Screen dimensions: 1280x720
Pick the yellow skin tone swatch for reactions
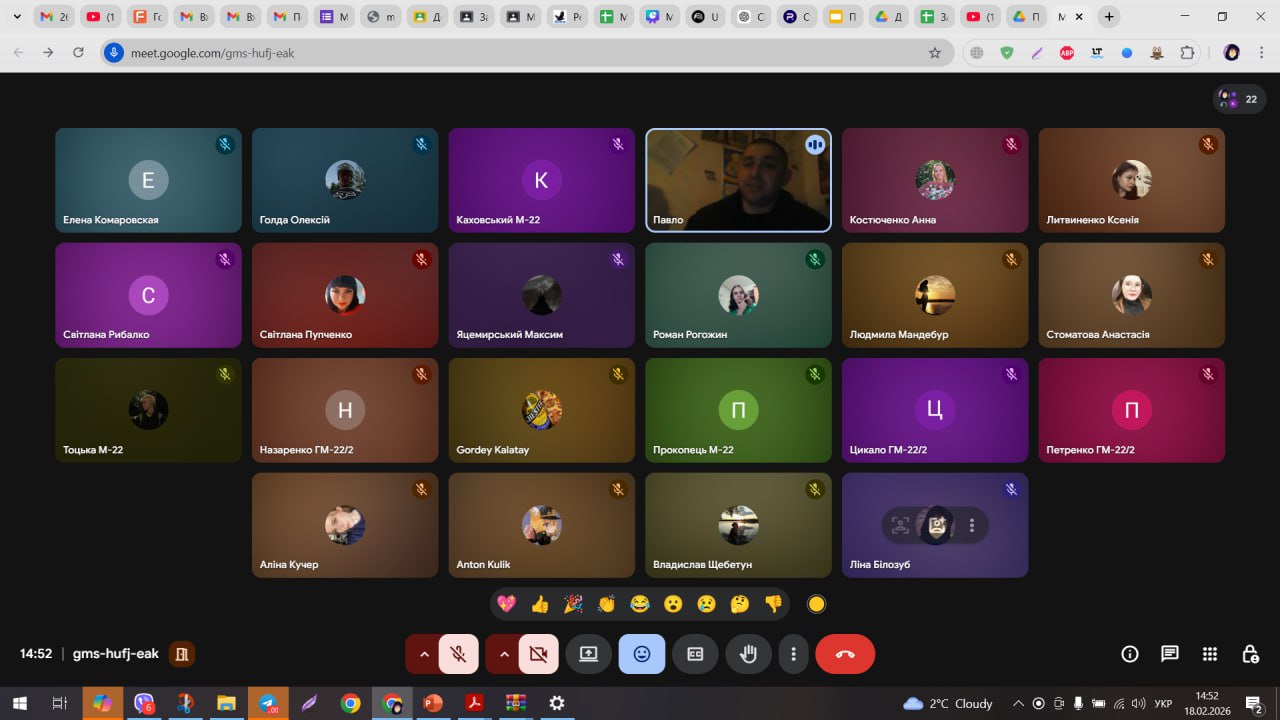point(816,604)
